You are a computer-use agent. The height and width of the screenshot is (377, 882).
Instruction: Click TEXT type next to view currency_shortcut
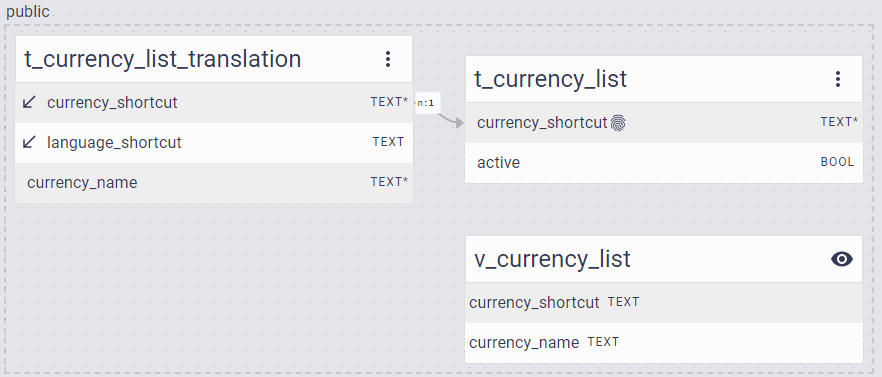coord(623,302)
